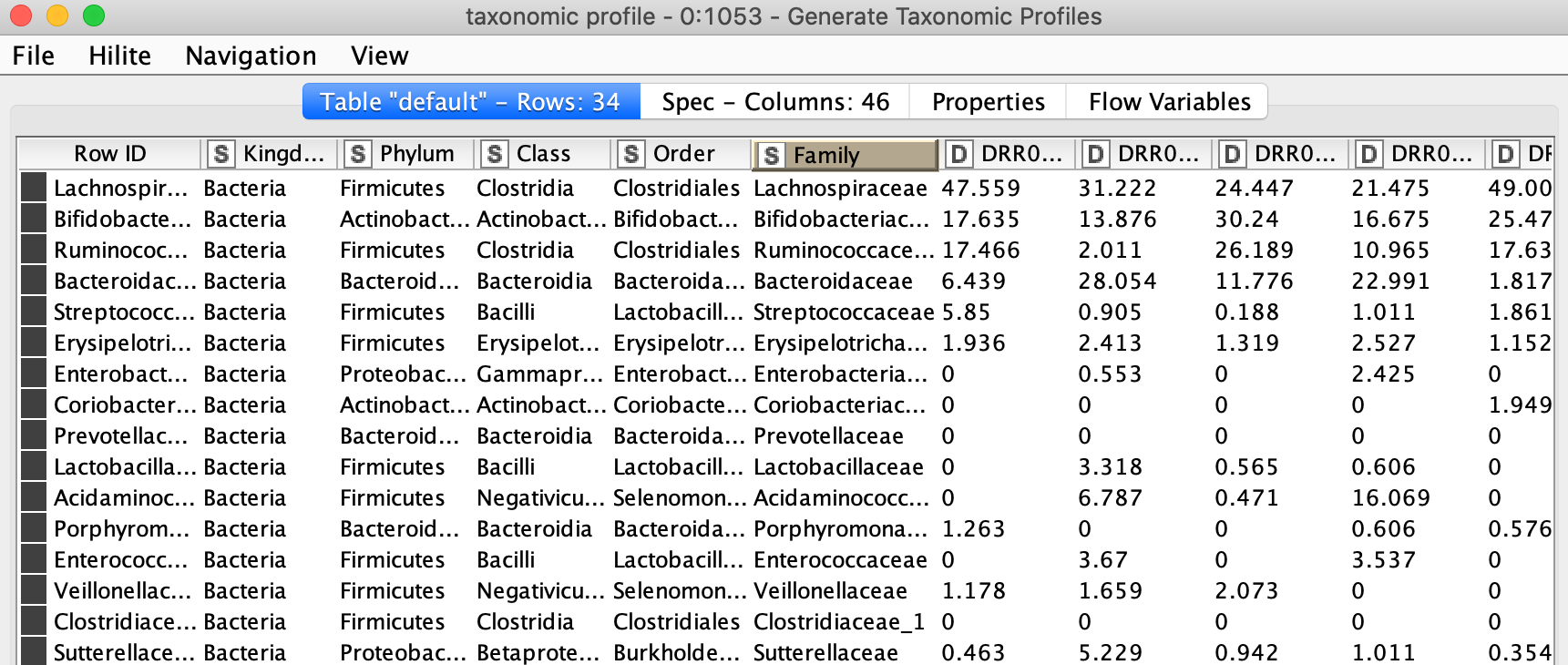Click the Family column header
This screenshot has height=665, width=1568.
click(845, 155)
